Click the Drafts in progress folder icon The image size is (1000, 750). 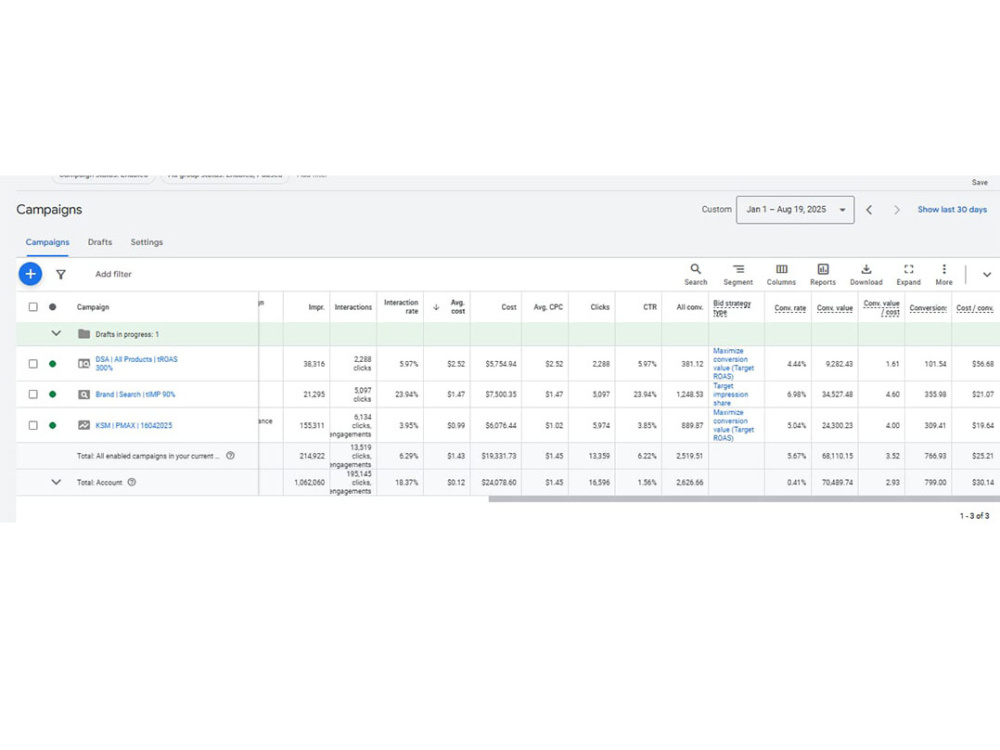(84, 334)
